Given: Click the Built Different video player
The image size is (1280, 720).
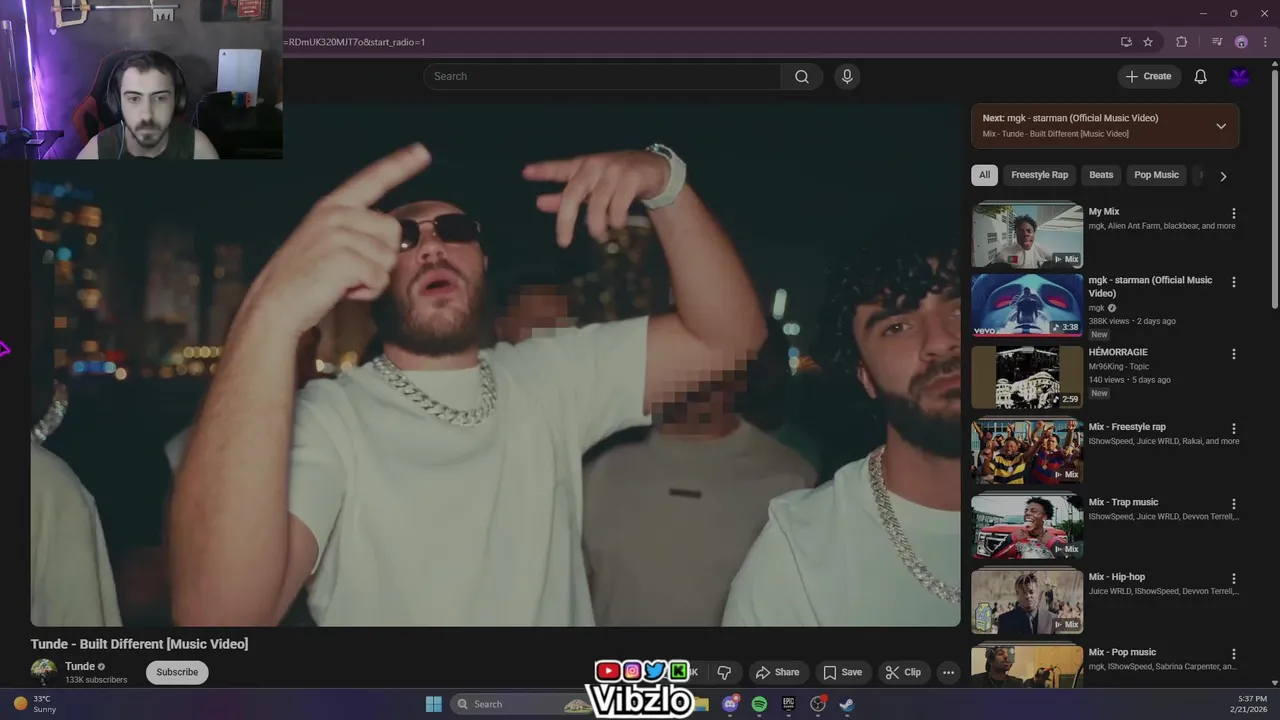Looking at the screenshot, I should pos(495,365).
